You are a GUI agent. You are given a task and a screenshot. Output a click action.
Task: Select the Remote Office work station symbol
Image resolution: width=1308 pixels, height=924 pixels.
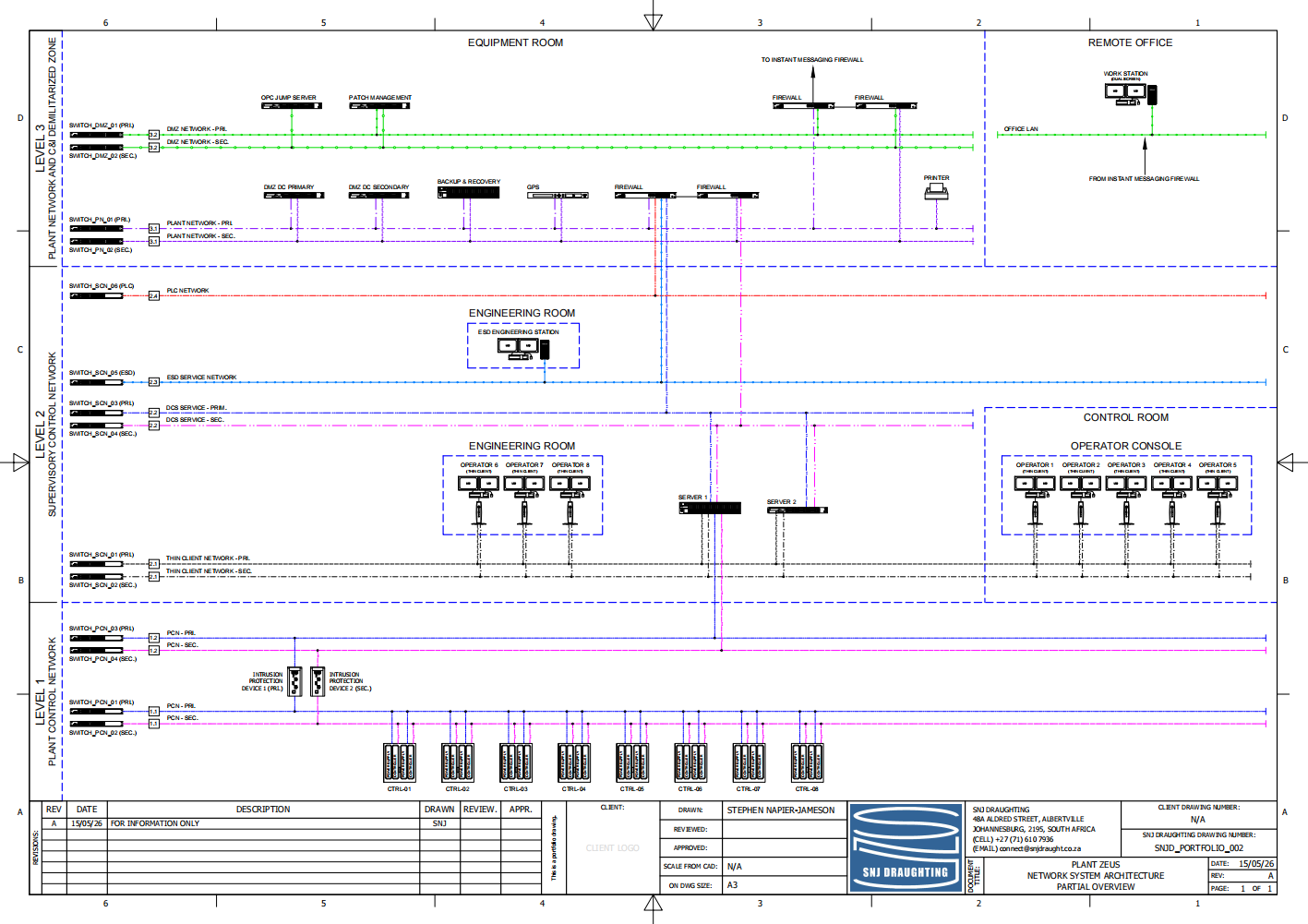pos(1131,93)
